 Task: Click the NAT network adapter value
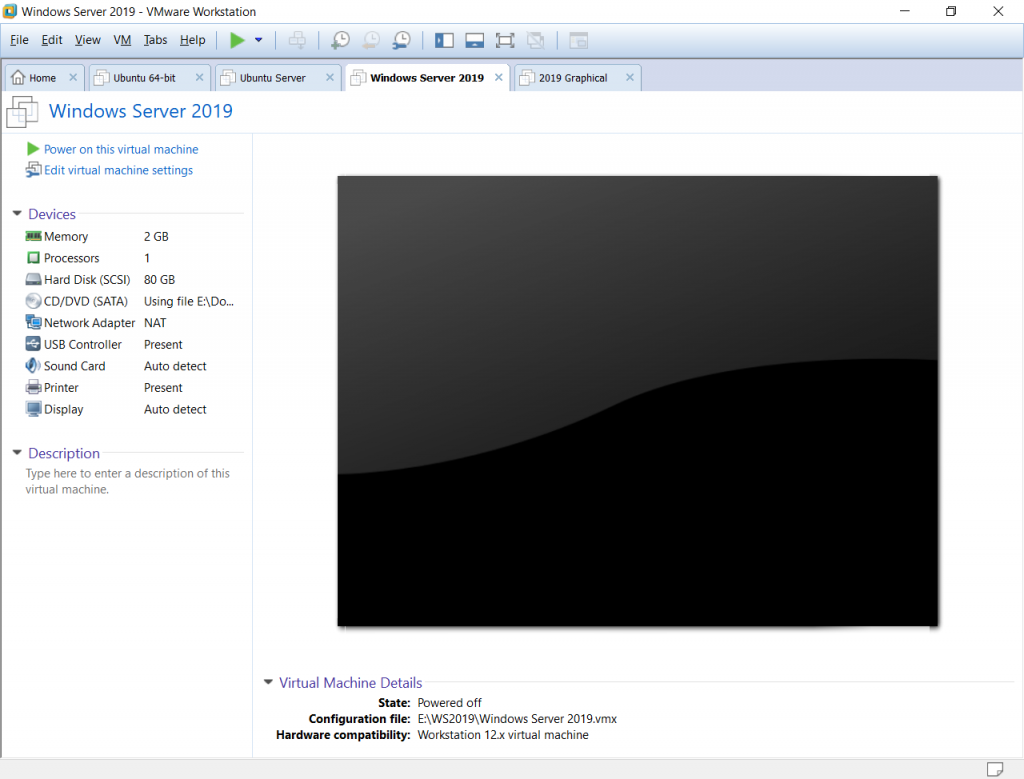click(x=155, y=323)
